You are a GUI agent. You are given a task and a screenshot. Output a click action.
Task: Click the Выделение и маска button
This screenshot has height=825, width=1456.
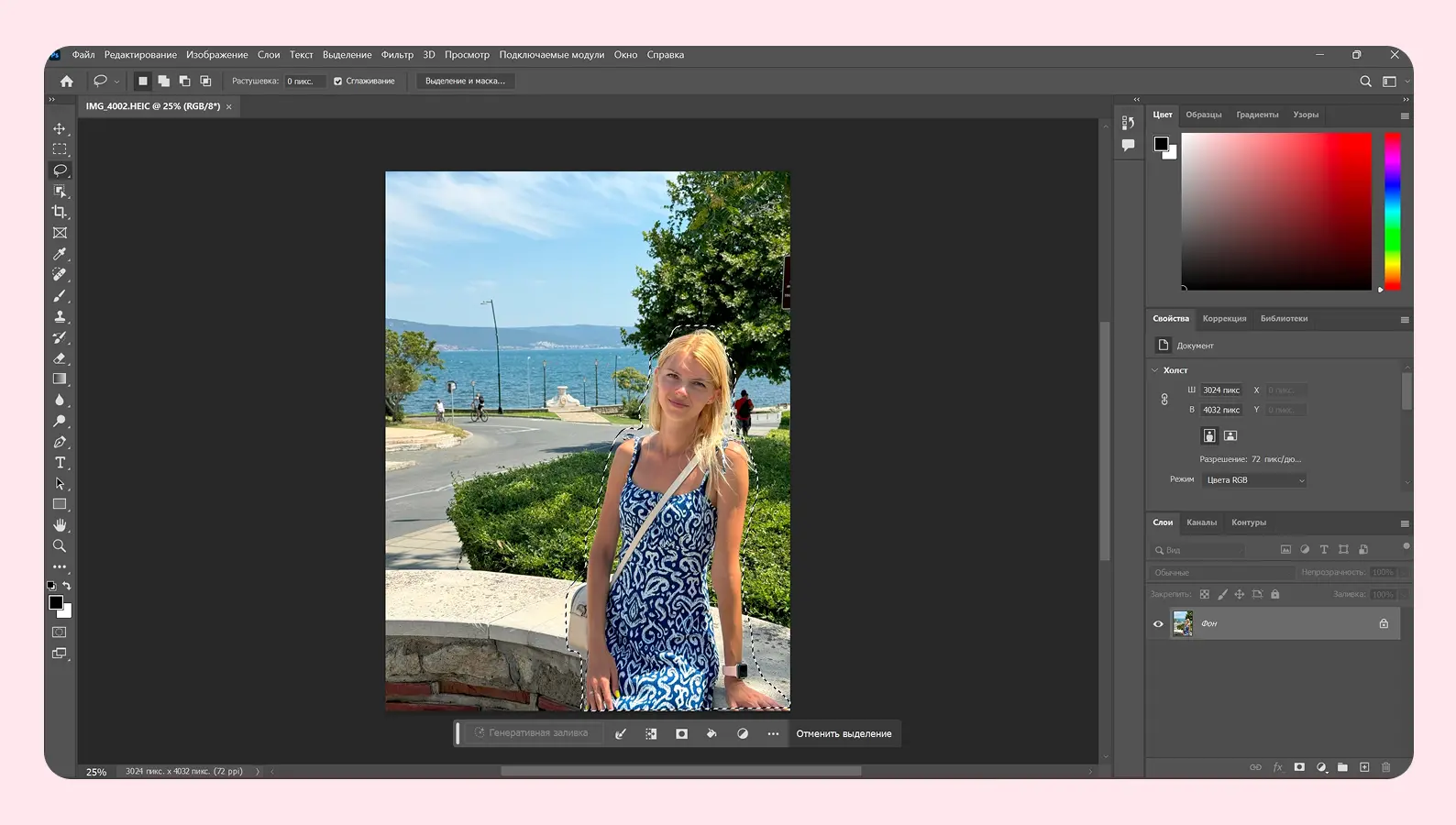(465, 81)
